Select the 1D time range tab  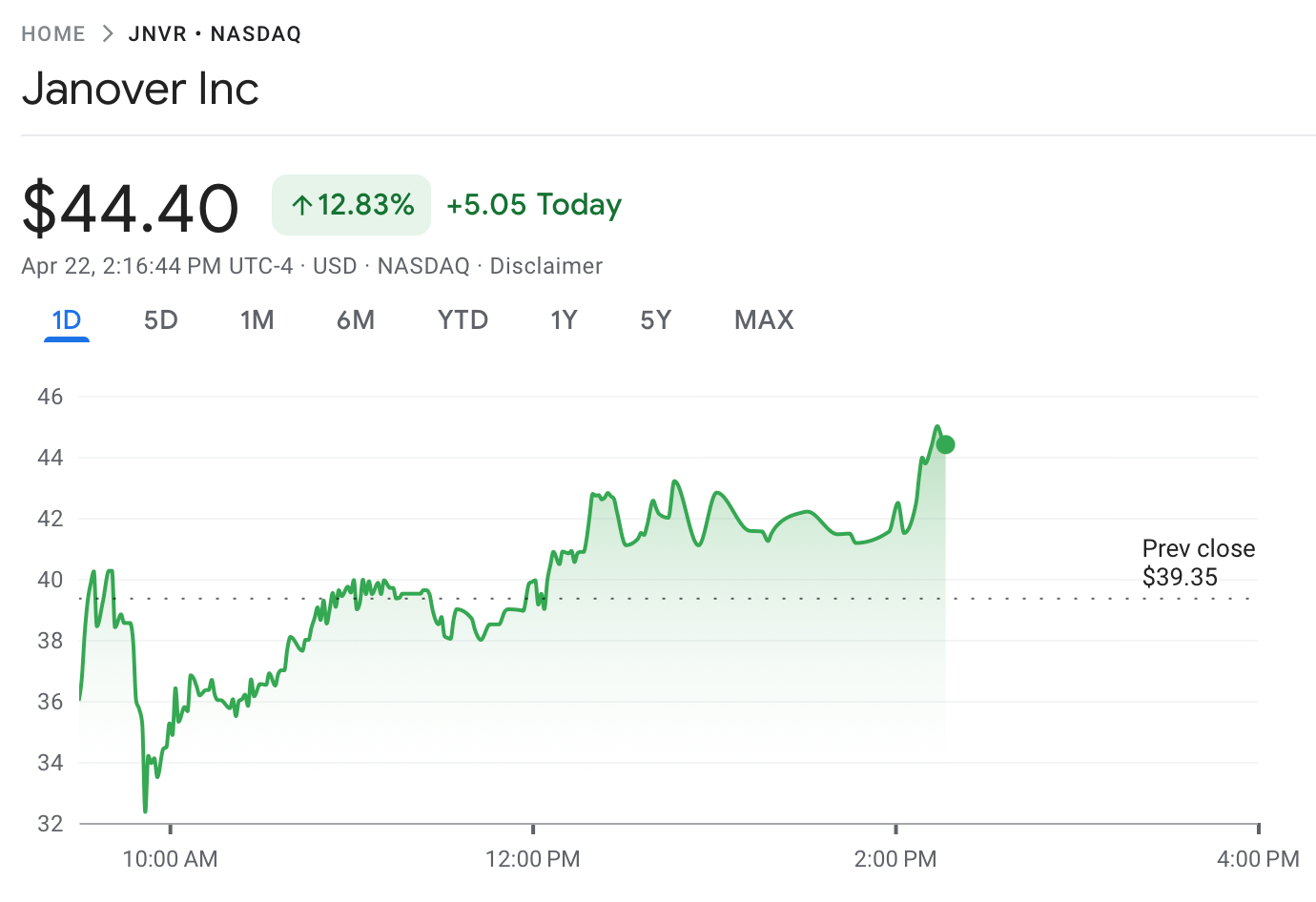coord(67,320)
